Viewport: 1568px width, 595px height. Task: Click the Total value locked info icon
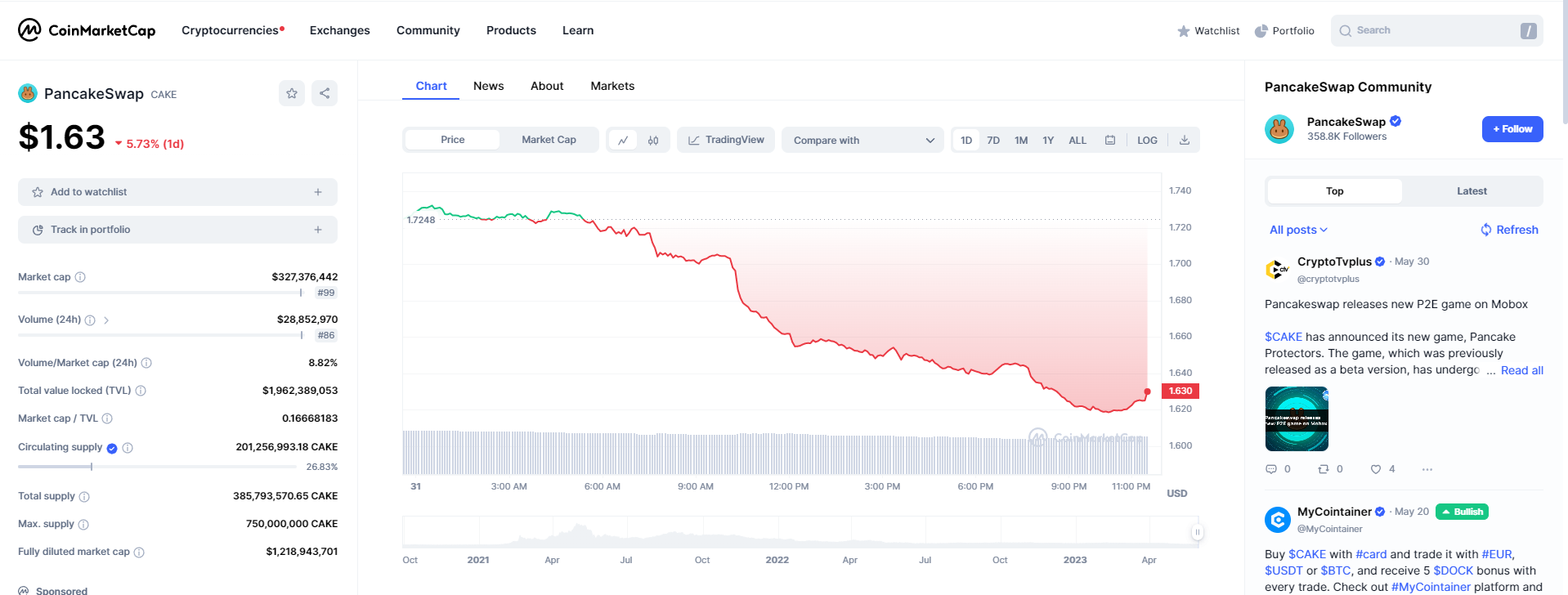click(141, 391)
